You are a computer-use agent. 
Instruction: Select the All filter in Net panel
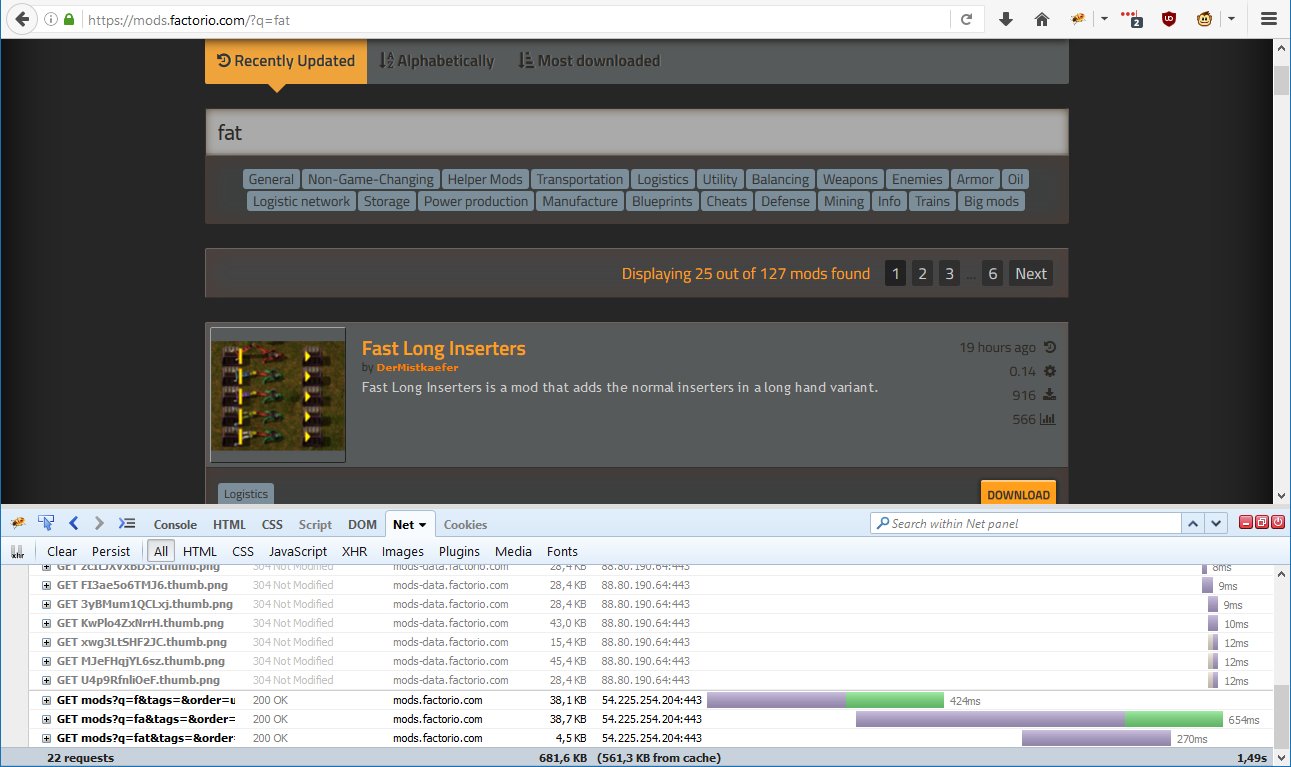point(161,551)
